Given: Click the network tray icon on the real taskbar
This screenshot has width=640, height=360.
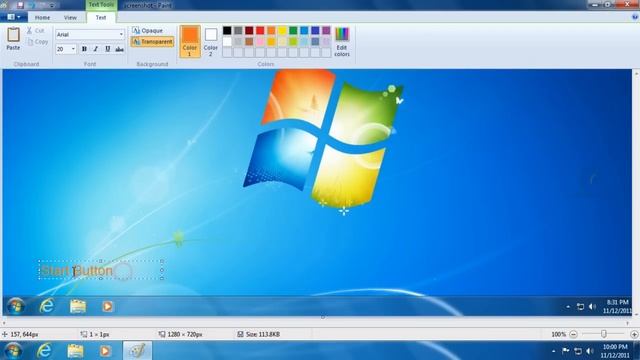Looking at the screenshot, I should [x=578, y=351].
